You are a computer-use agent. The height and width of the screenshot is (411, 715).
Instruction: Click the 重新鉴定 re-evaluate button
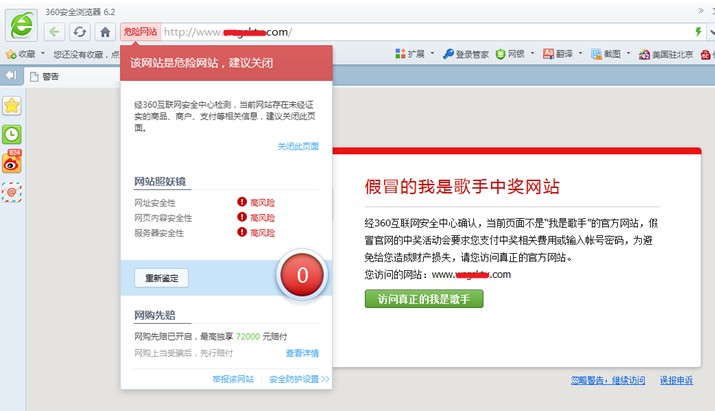[x=161, y=278]
